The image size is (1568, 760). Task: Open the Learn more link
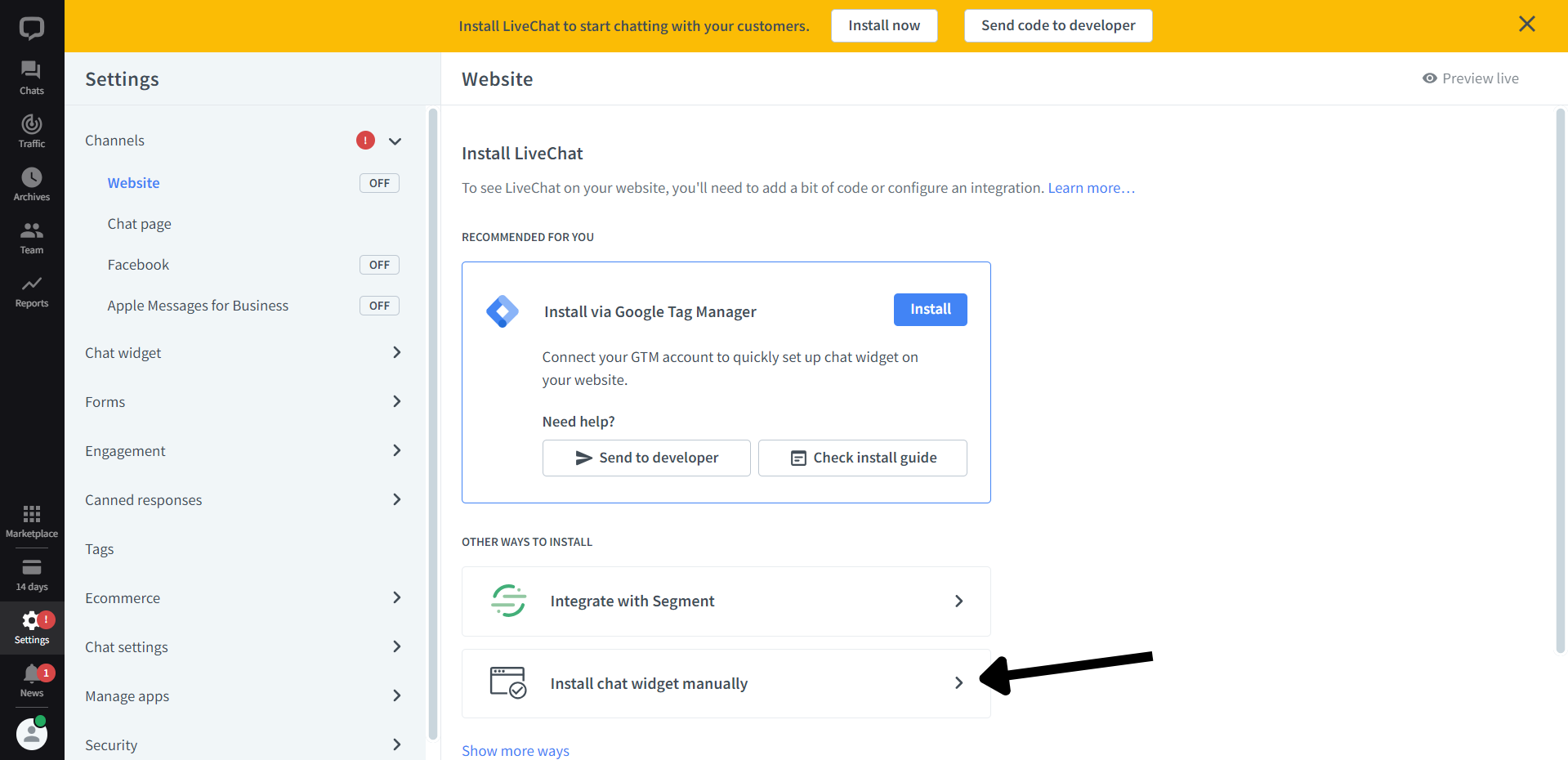1092,188
